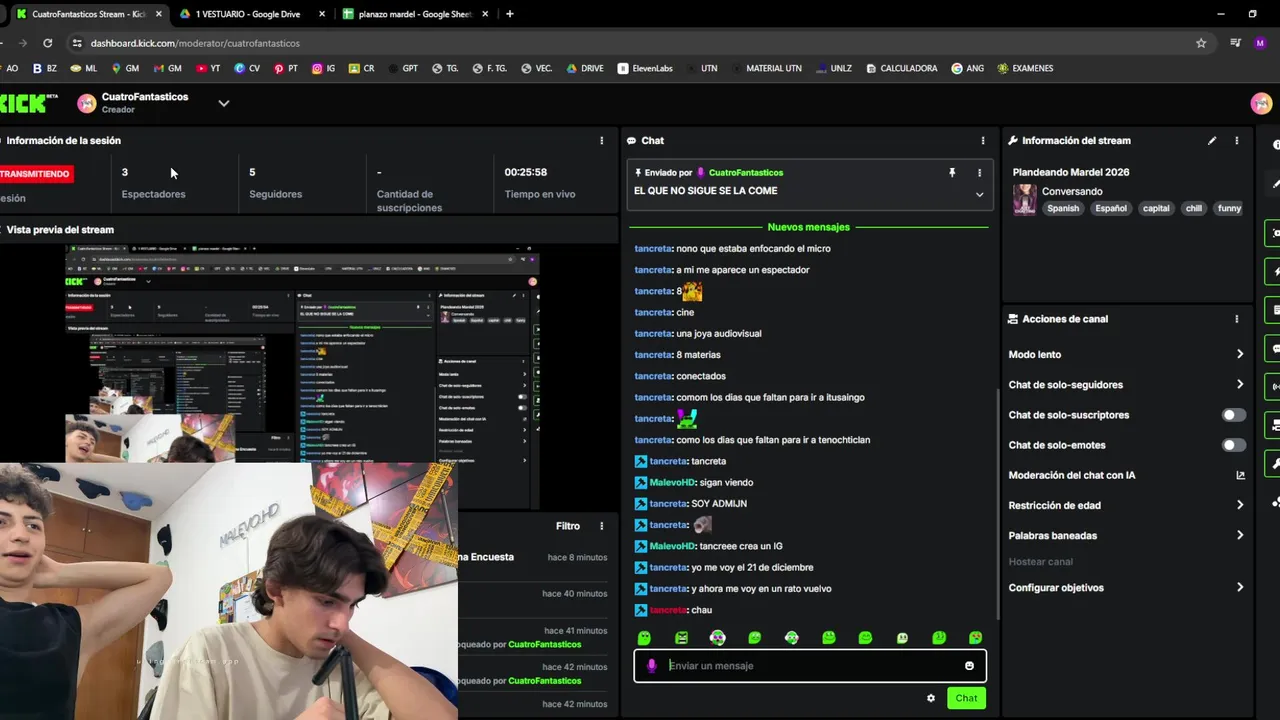
Task: Open browser profile avatar M
Action: (1260, 43)
